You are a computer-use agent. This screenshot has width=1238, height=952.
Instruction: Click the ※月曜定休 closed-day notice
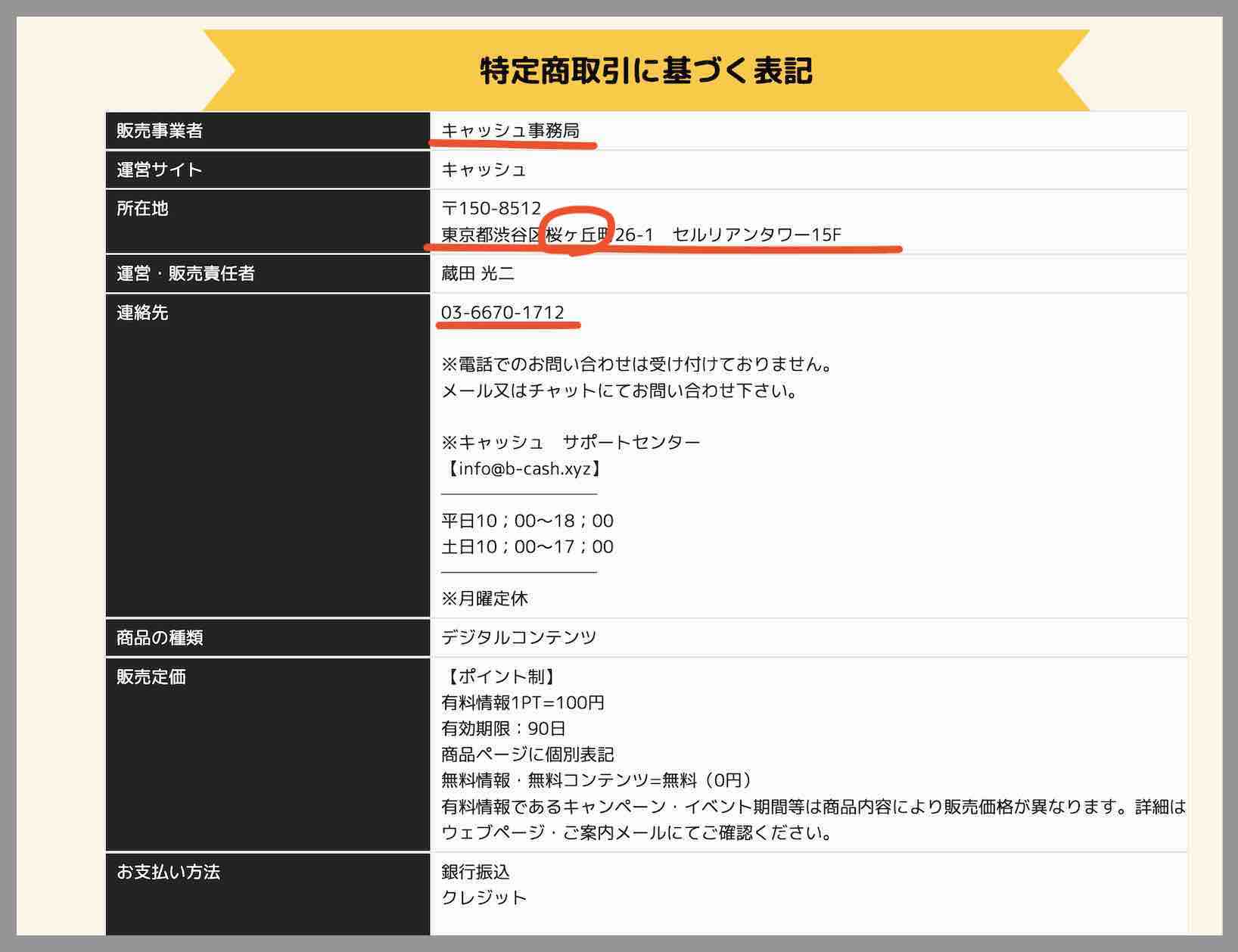(487, 598)
